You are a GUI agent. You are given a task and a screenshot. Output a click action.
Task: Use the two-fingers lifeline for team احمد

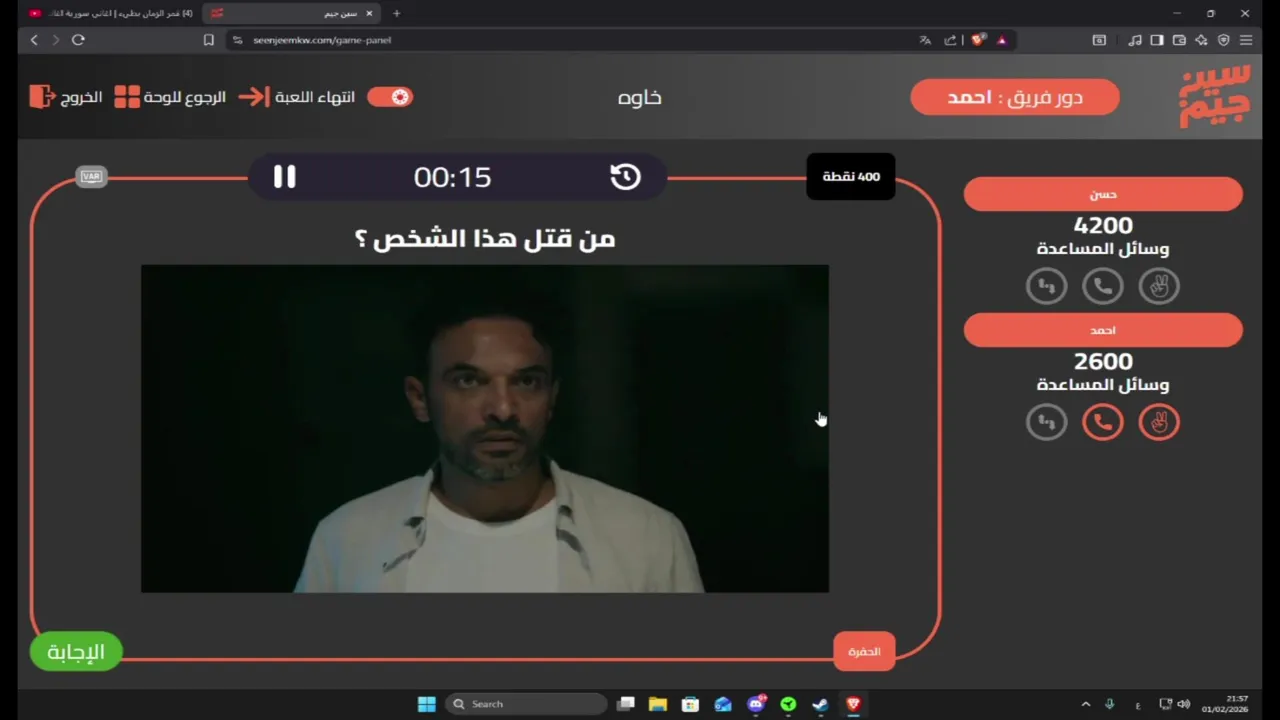[1159, 422]
